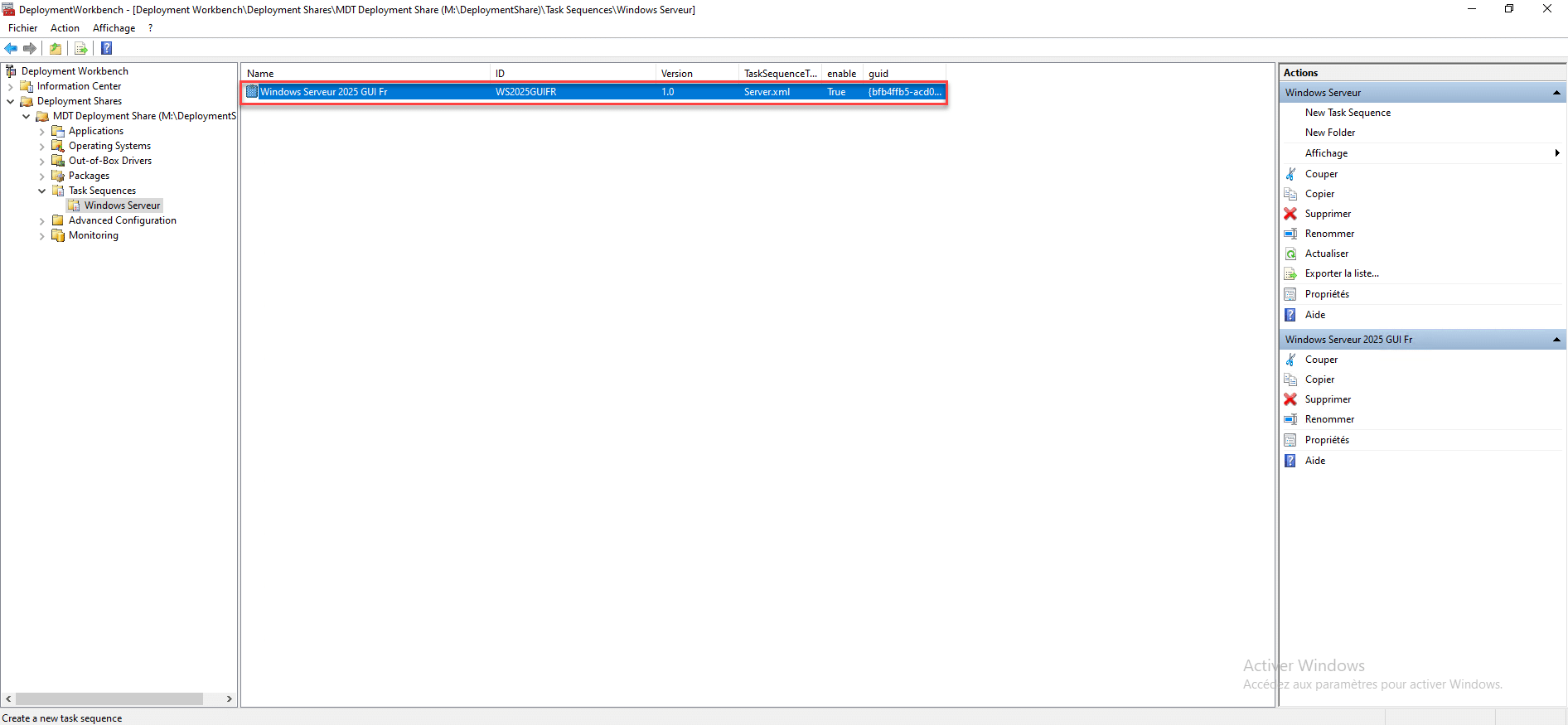Open the Fichier menu
Viewport: 1568px width, 725px height.
coord(22,28)
